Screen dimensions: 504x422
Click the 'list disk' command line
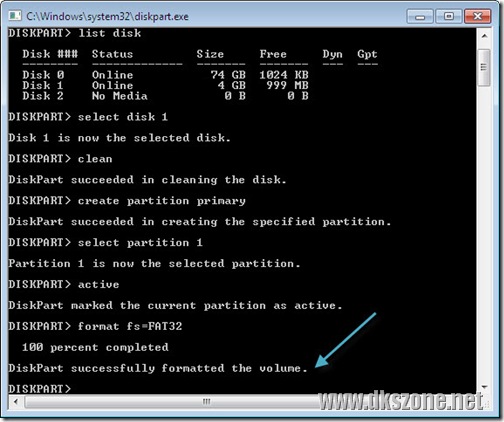[x=75, y=33]
